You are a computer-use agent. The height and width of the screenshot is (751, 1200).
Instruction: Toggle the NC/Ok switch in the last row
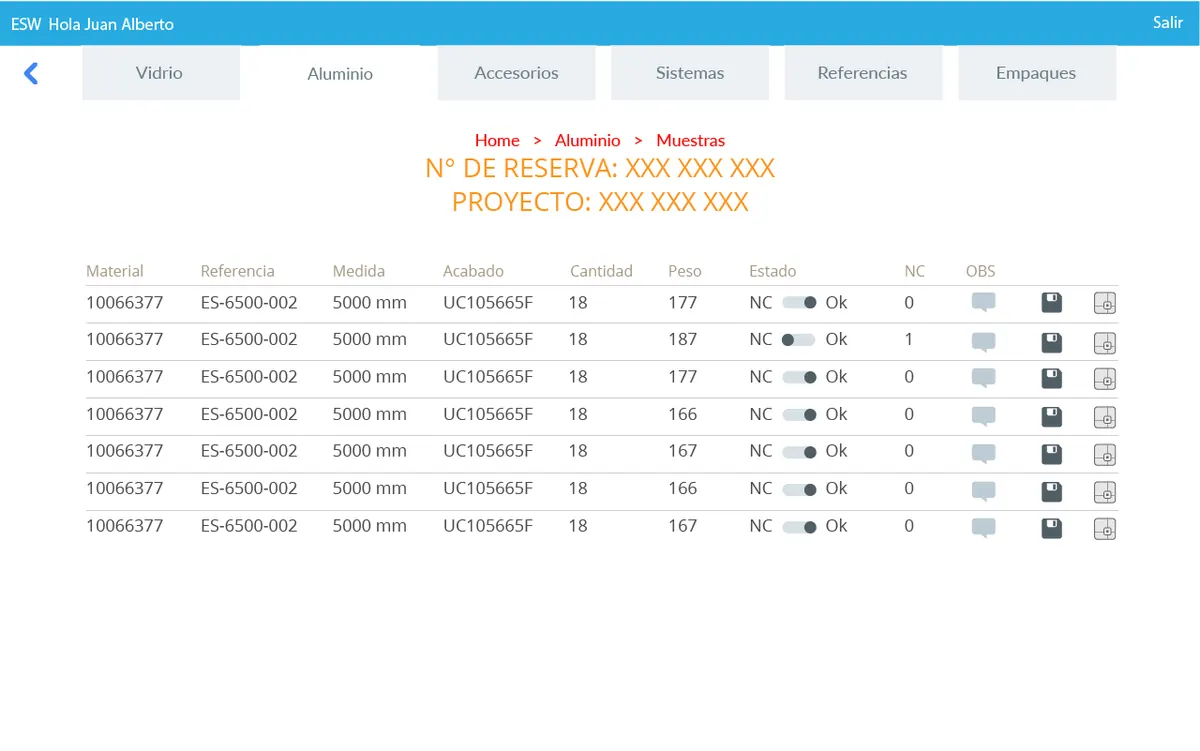tap(799, 526)
